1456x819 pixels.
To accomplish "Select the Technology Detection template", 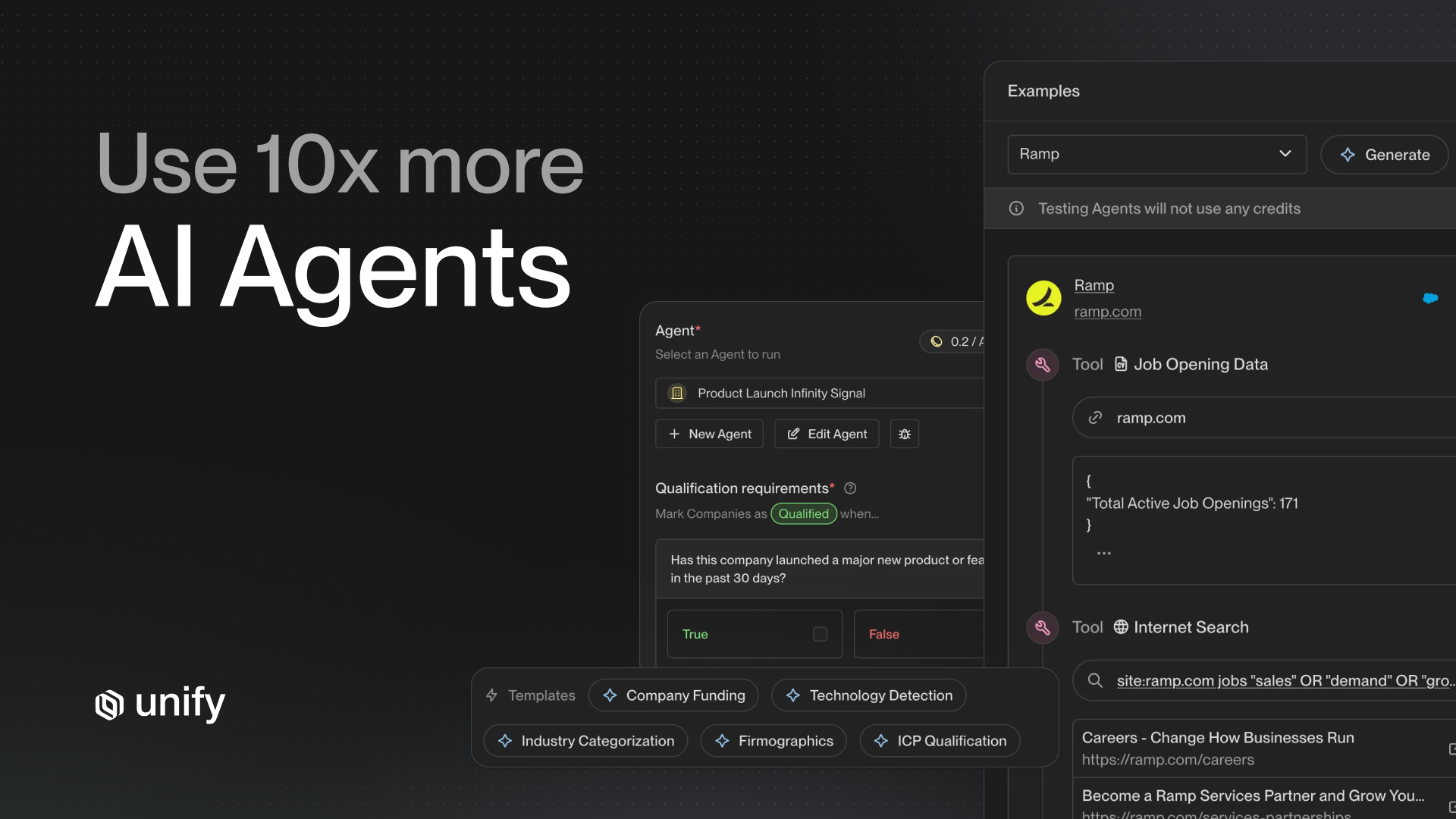I will coord(868,695).
